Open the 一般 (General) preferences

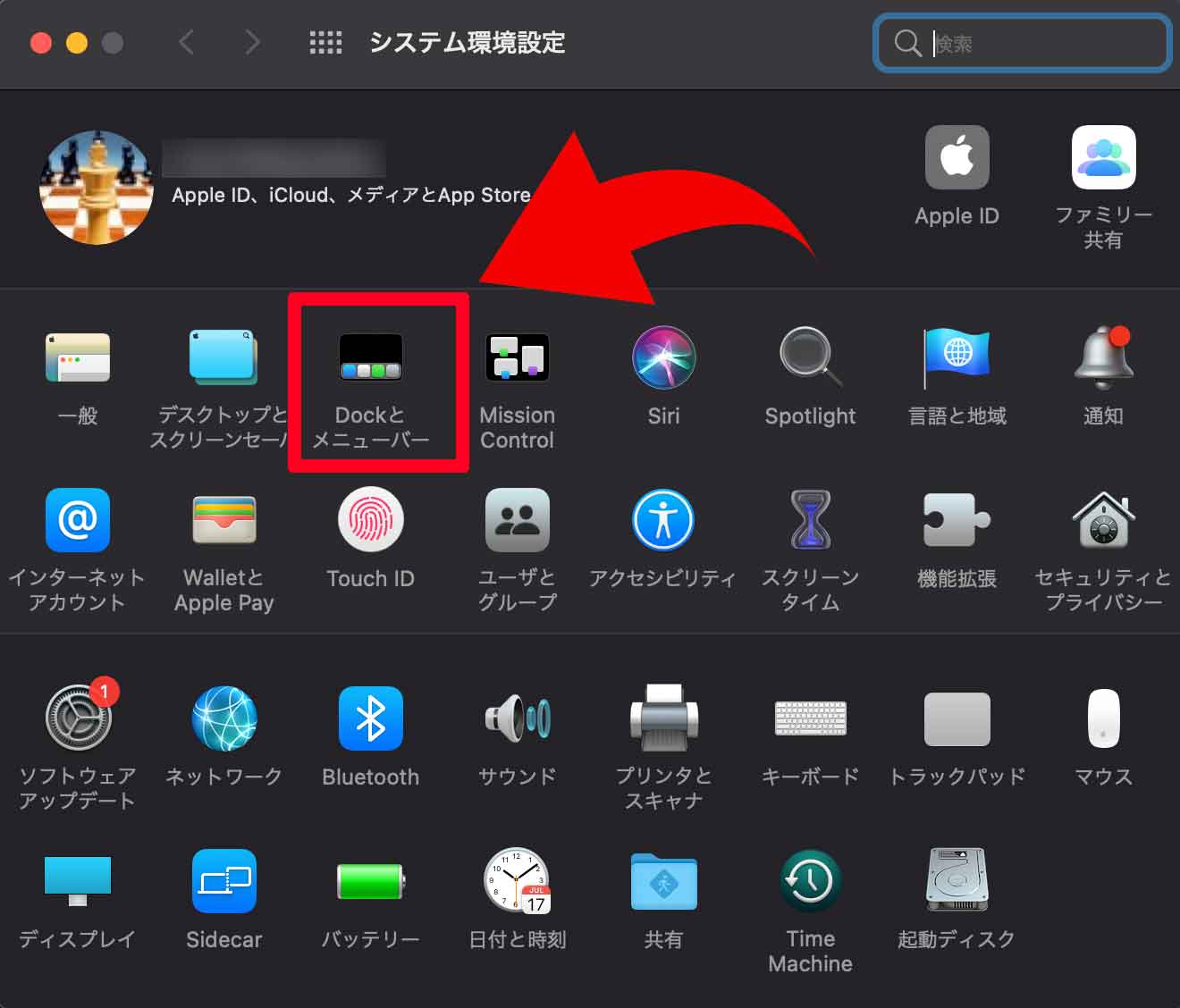[78, 358]
